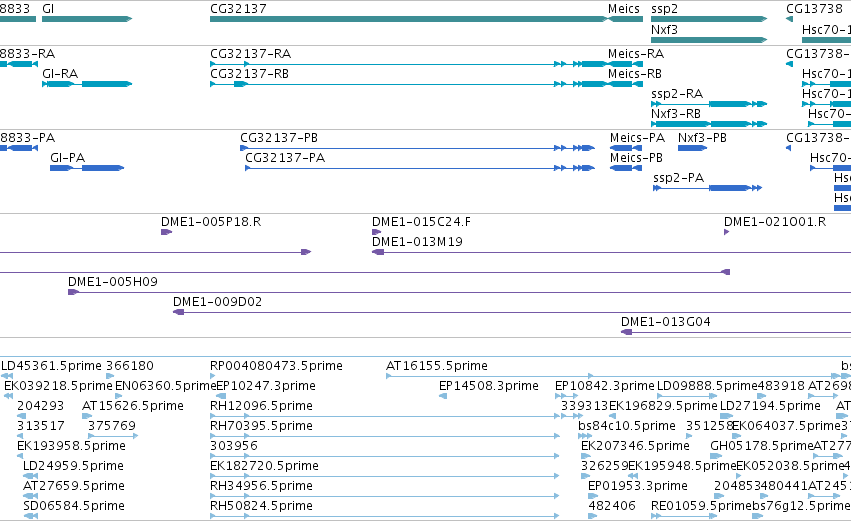The width and height of the screenshot is (851, 521).
Task: Select the Meics-RB transcript label
Action: (x=634, y=74)
